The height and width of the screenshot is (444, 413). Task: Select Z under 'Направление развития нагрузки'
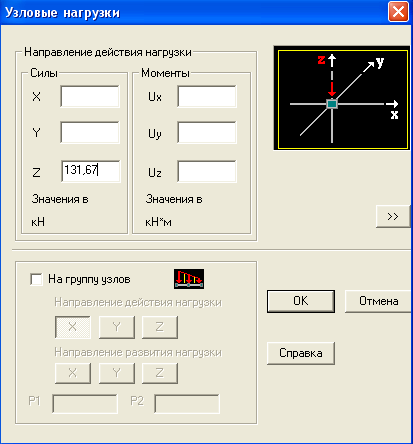160,373
